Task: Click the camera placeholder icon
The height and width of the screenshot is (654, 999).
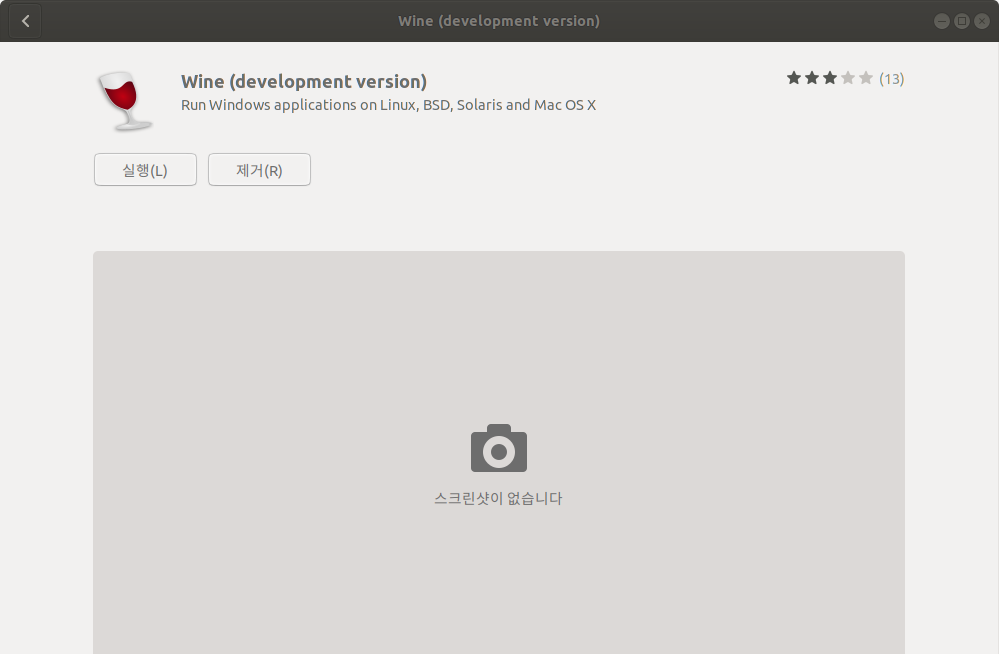Action: 499,448
